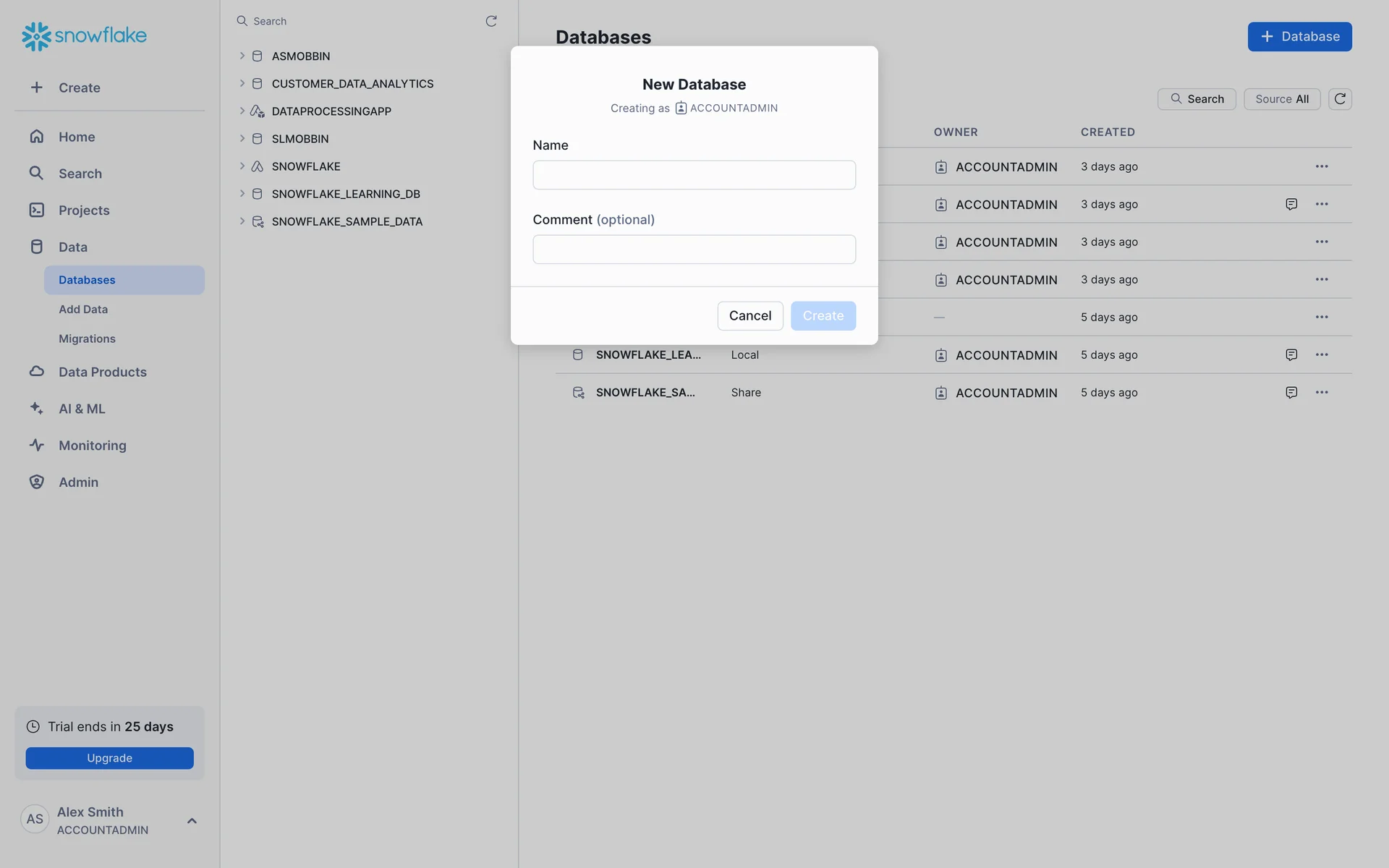Expand the ASMOBBIN database tree node

tap(242, 56)
